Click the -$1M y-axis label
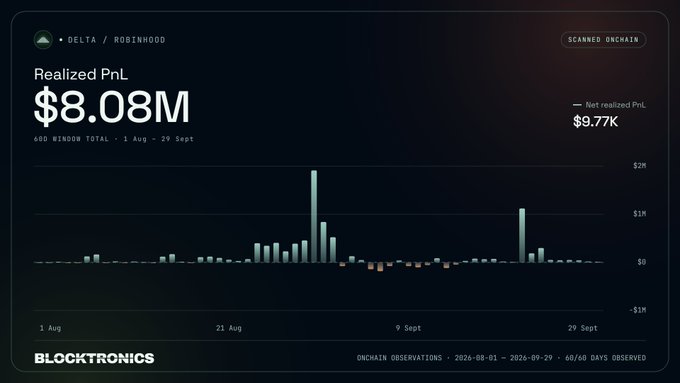Image resolution: width=680 pixels, height=383 pixels. [638, 310]
